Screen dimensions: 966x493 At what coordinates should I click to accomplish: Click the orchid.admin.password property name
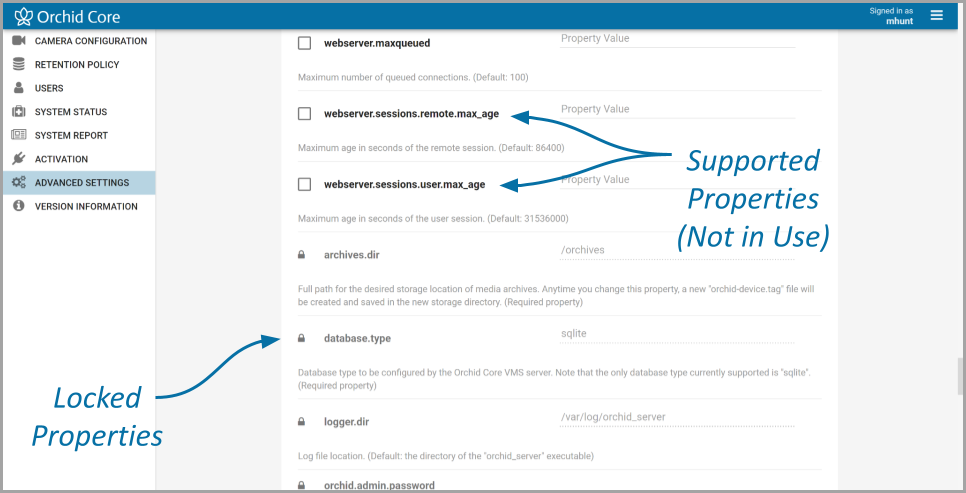coord(380,486)
